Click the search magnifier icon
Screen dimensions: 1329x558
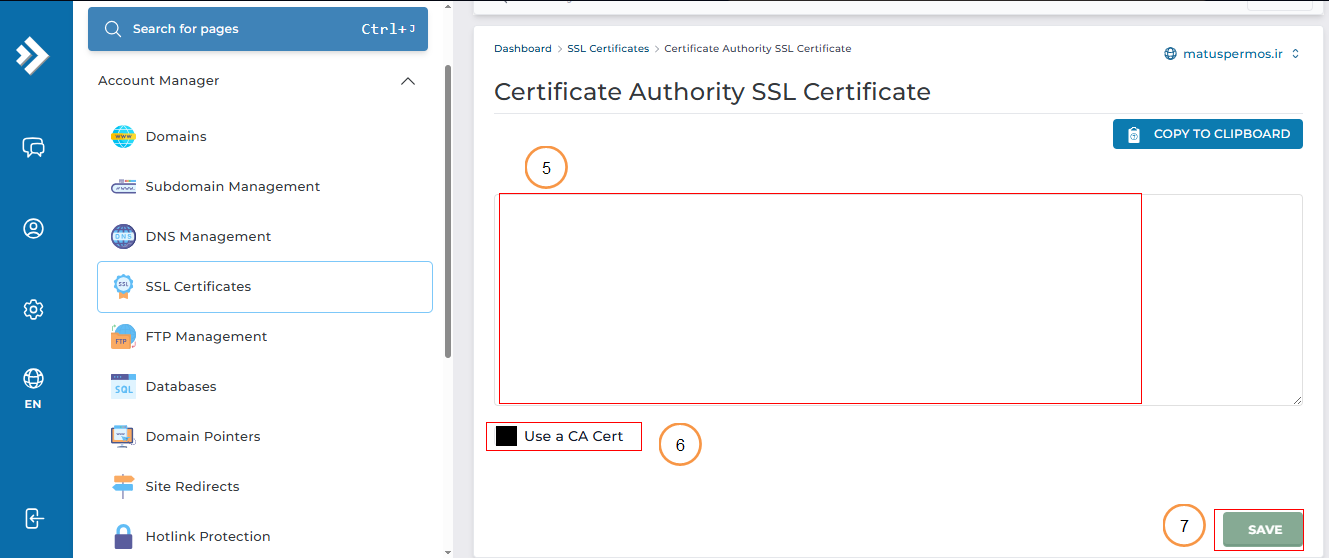tap(113, 29)
